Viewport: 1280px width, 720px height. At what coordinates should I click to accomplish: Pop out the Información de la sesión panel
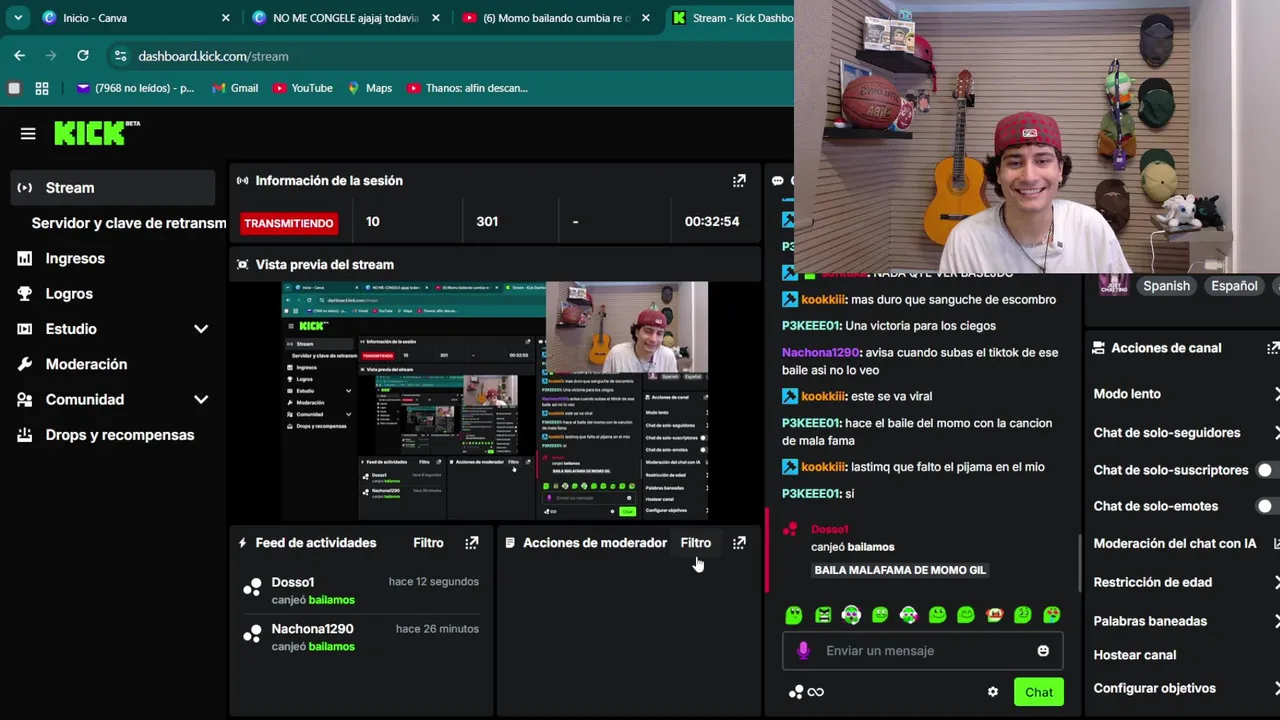coord(739,181)
